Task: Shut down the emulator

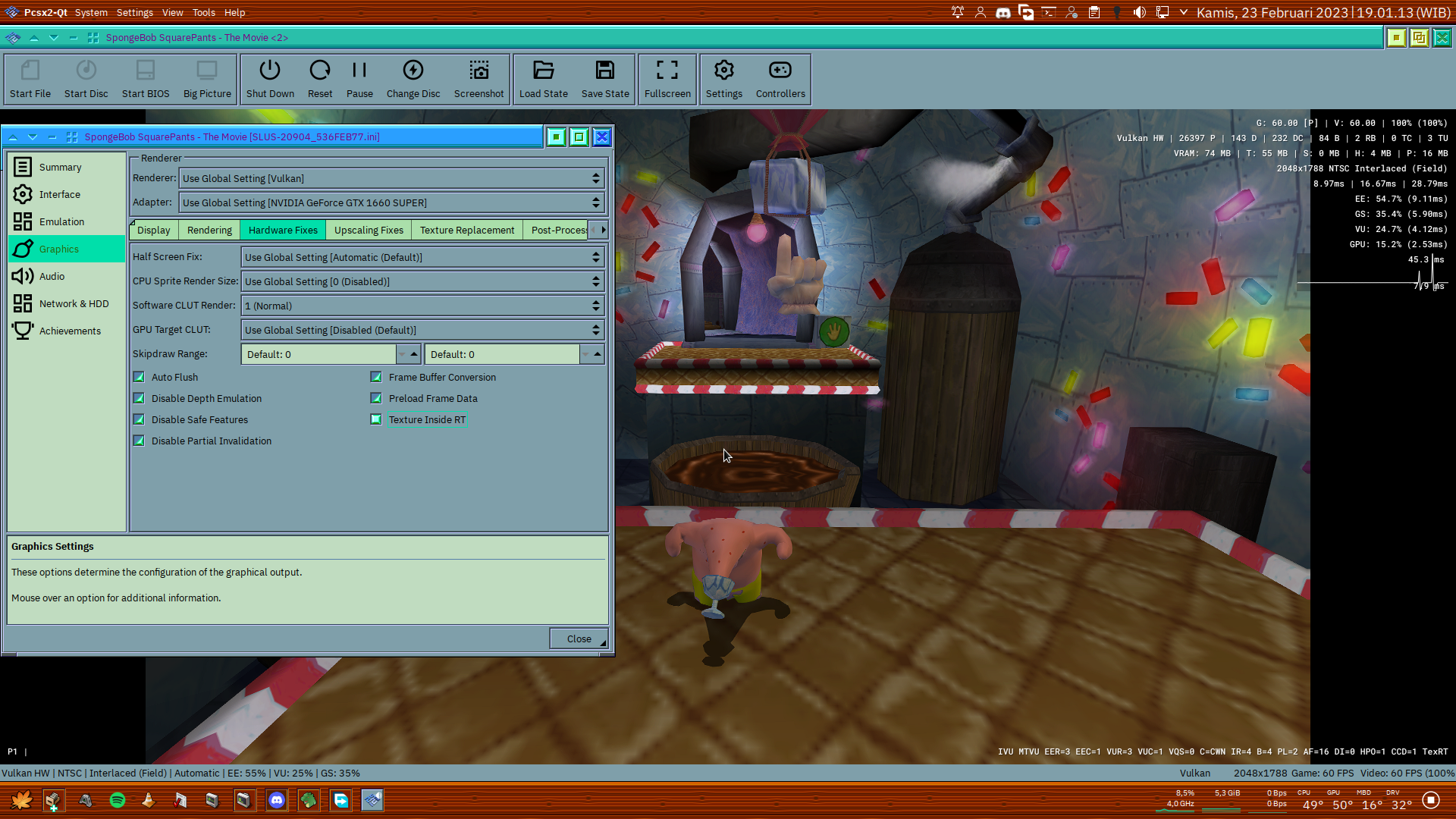Action: 270,79
